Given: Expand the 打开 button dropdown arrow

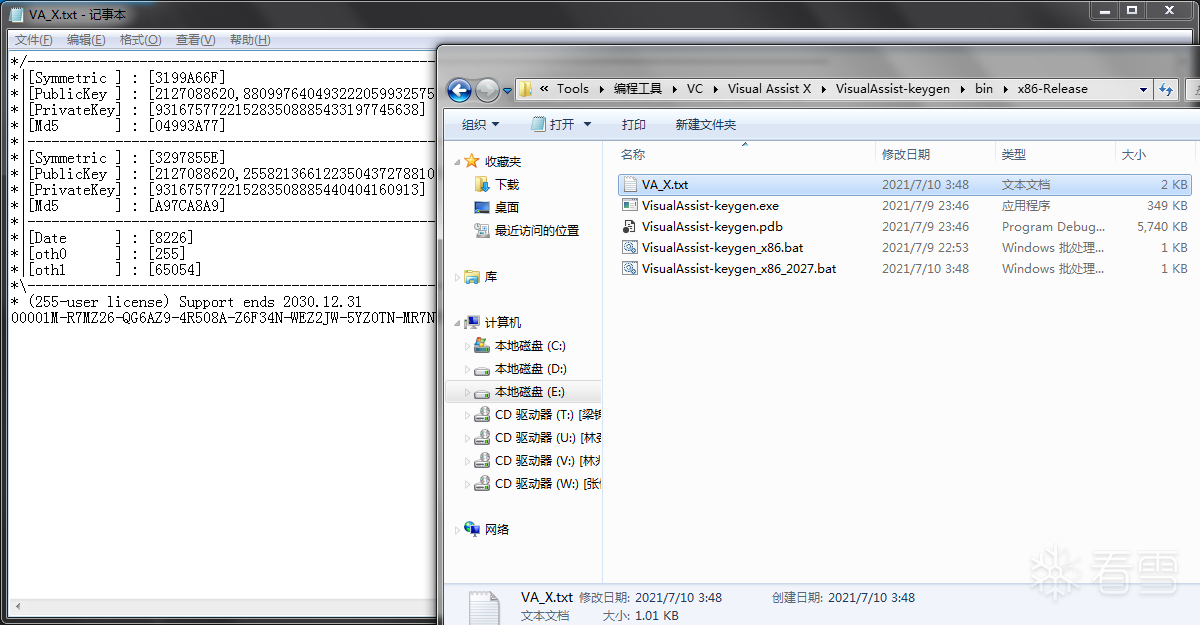Looking at the screenshot, I should (587, 125).
